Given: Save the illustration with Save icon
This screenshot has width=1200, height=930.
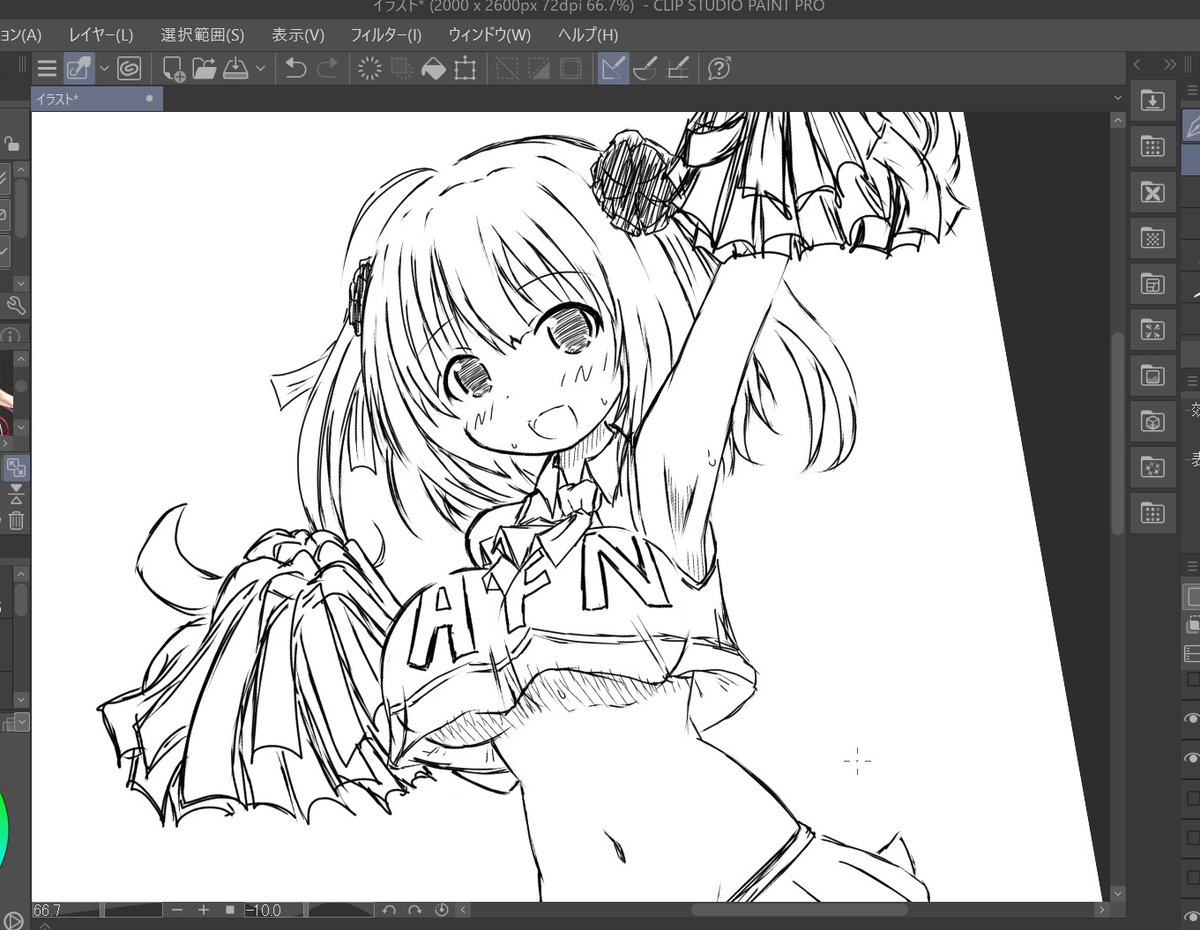Looking at the screenshot, I should [x=236, y=69].
